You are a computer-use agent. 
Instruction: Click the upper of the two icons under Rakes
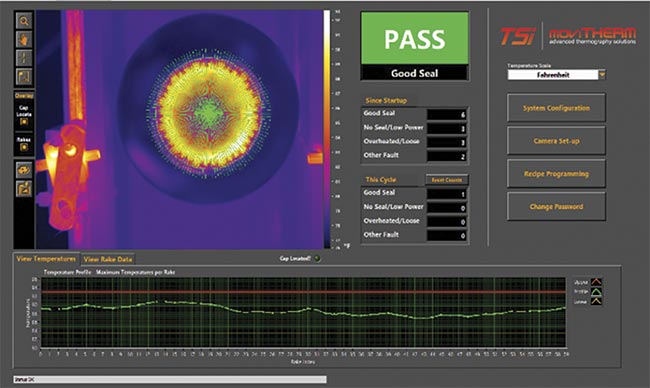point(24,170)
